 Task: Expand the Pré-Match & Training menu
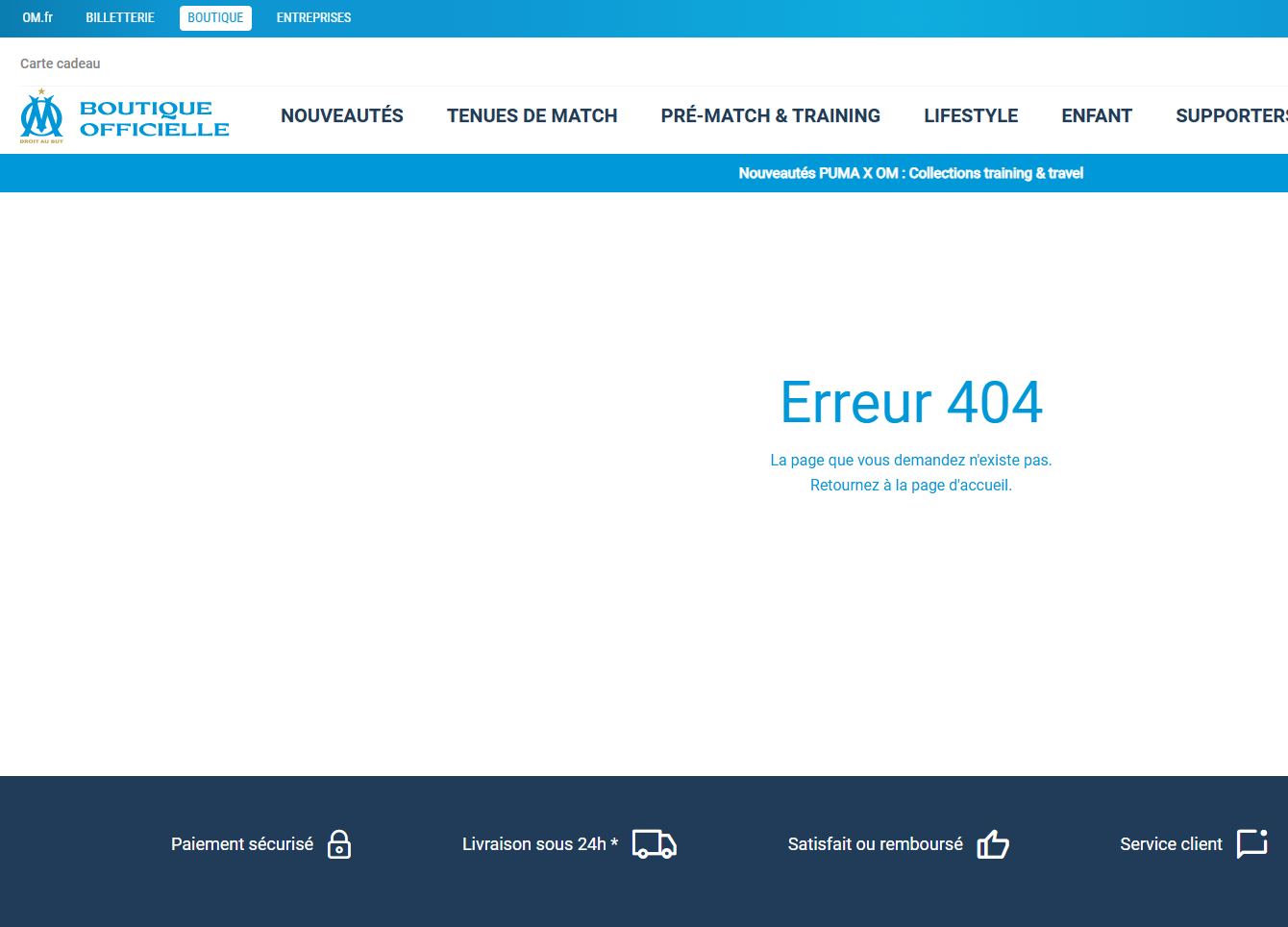[x=770, y=115]
